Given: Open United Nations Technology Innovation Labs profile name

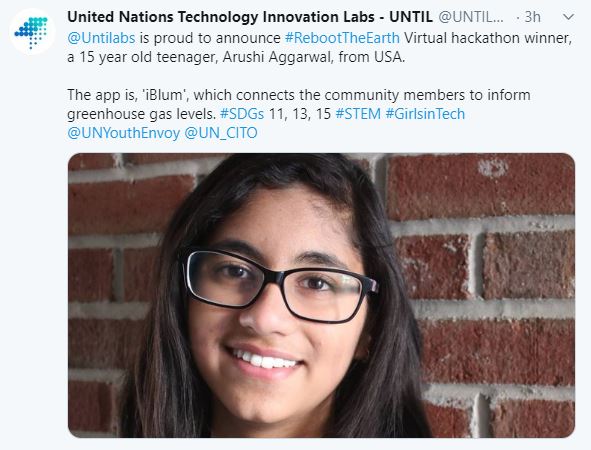Looking at the screenshot, I should tap(250, 17).
